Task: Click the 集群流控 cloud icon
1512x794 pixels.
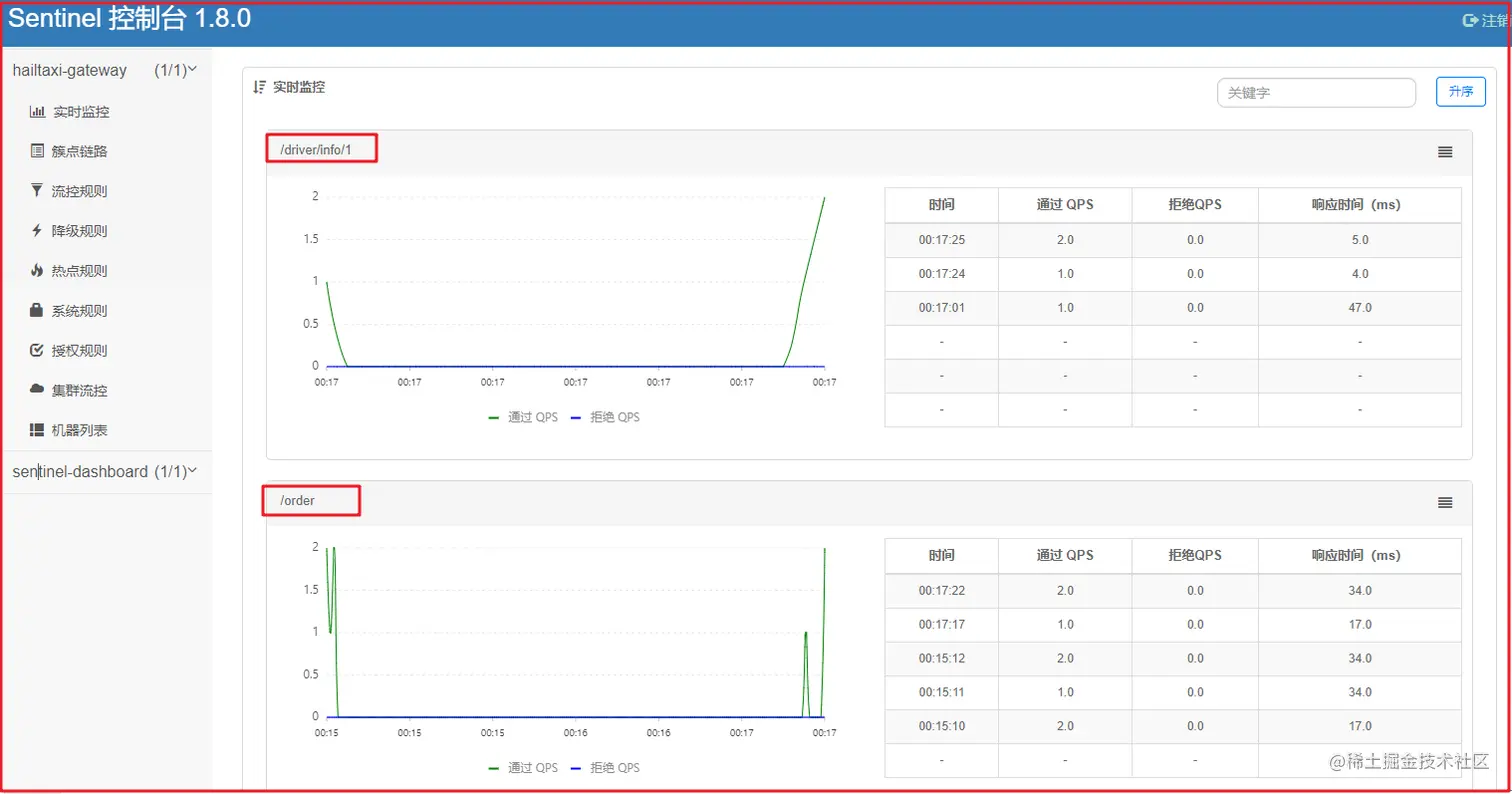Action: click(x=37, y=389)
